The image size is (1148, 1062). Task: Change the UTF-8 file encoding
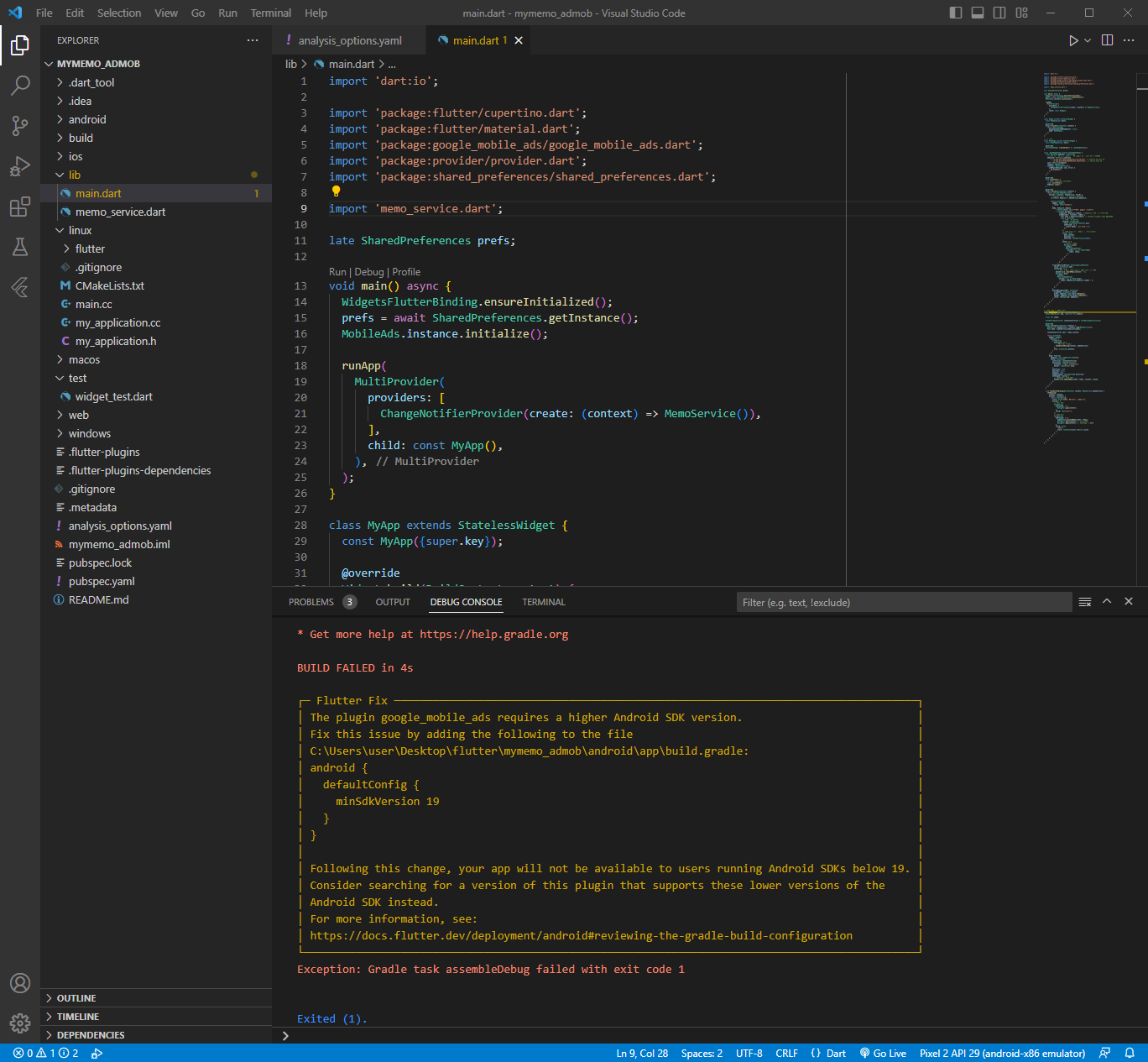coord(749,1054)
